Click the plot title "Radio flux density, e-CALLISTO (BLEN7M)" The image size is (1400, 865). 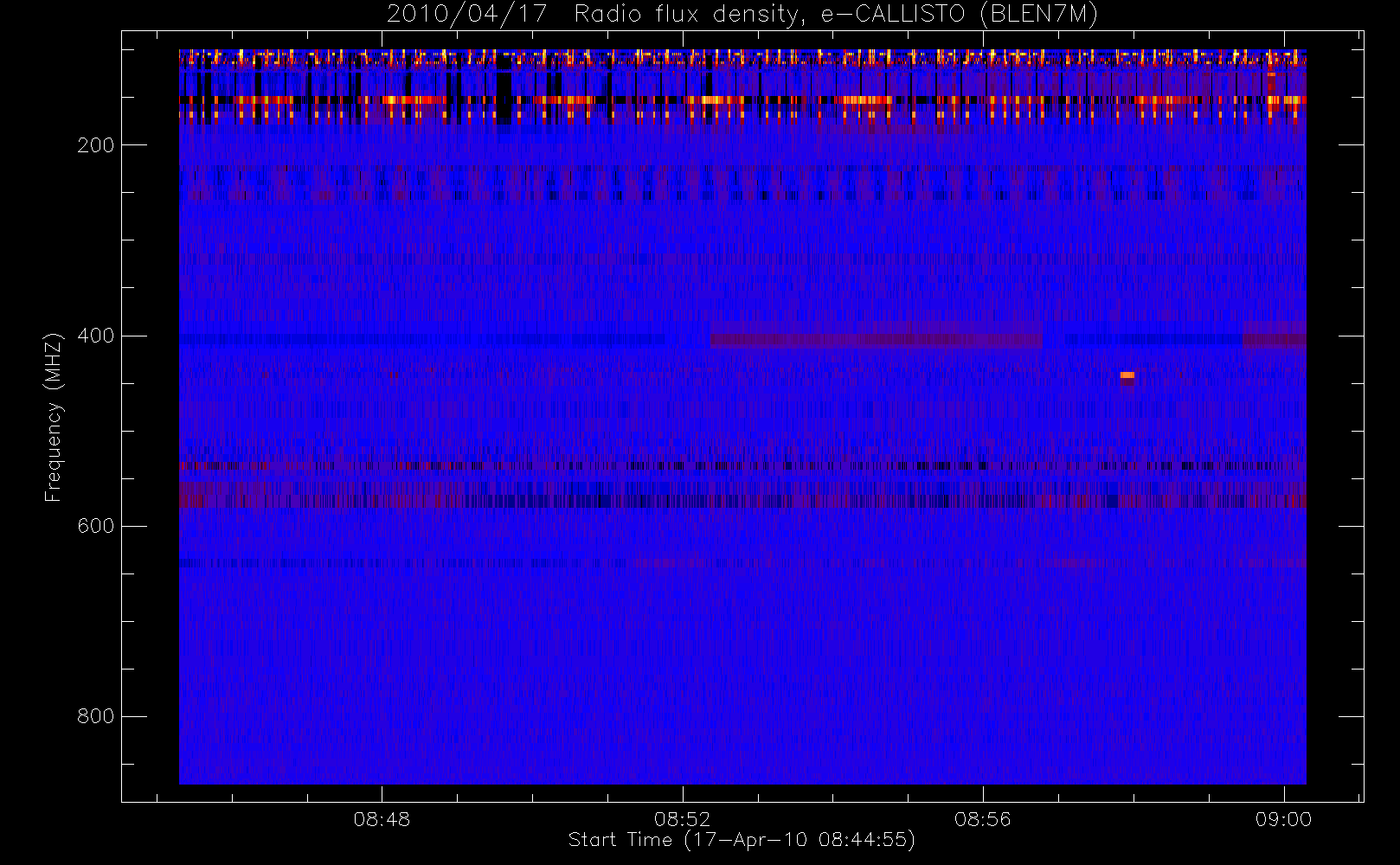point(836,14)
